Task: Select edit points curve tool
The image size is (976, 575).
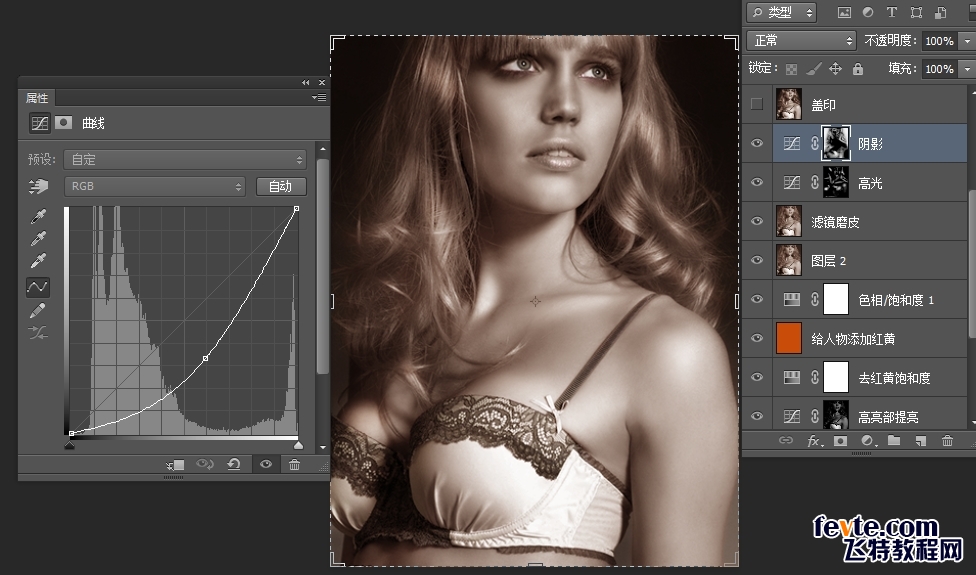Action: point(38,287)
